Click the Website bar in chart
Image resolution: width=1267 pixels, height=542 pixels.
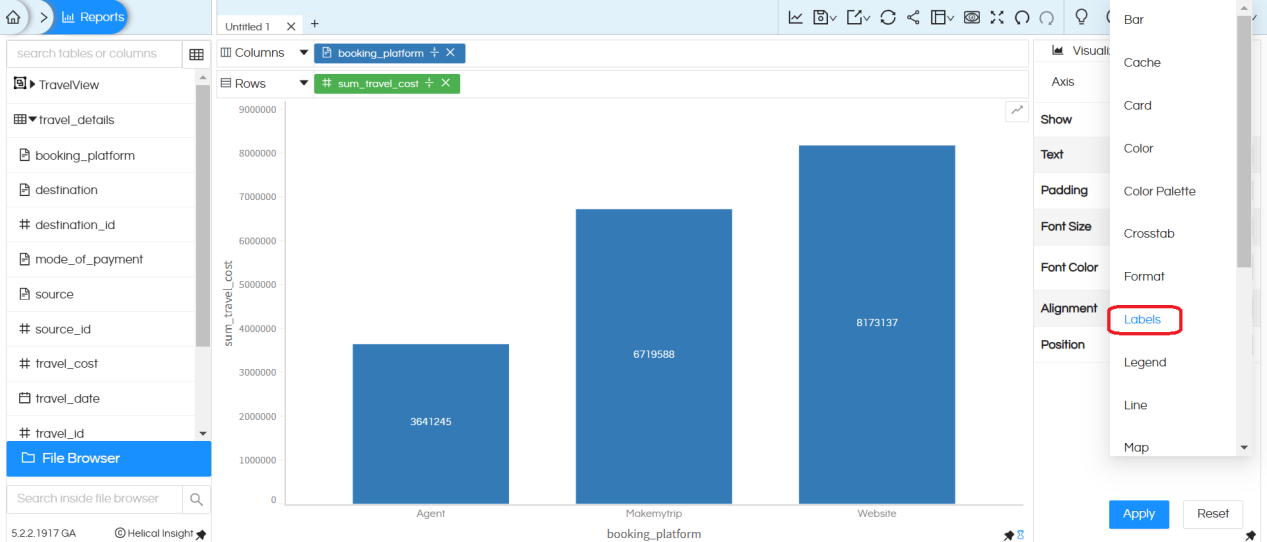point(877,324)
